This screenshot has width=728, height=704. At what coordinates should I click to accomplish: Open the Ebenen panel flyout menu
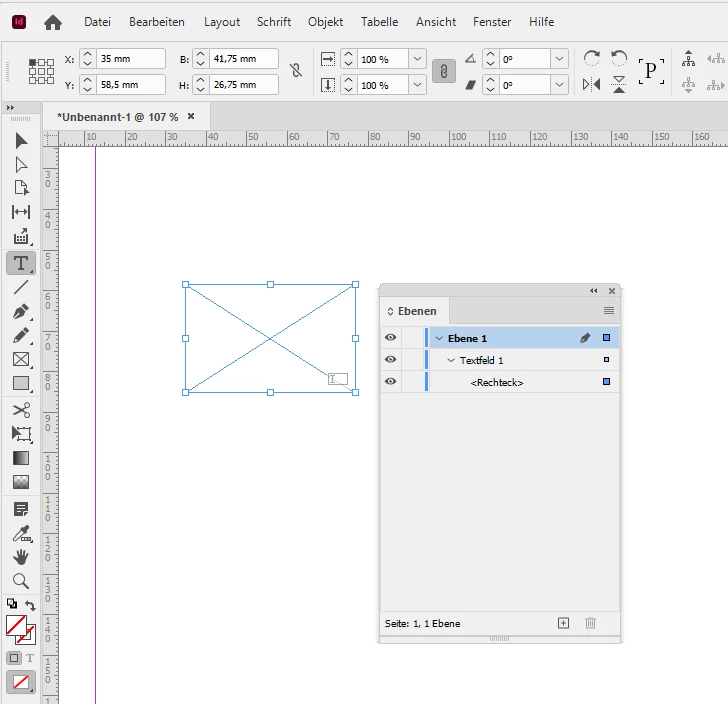(x=609, y=310)
